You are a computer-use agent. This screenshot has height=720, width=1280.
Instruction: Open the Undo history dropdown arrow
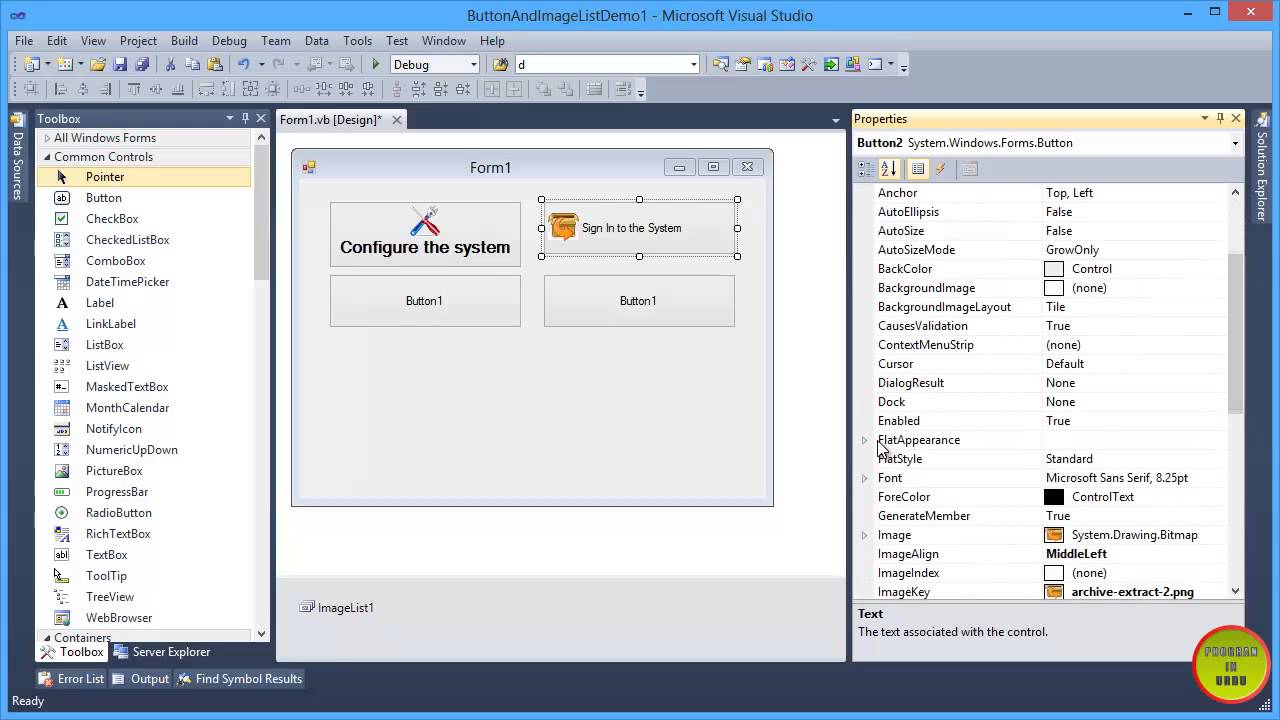pos(261,64)
